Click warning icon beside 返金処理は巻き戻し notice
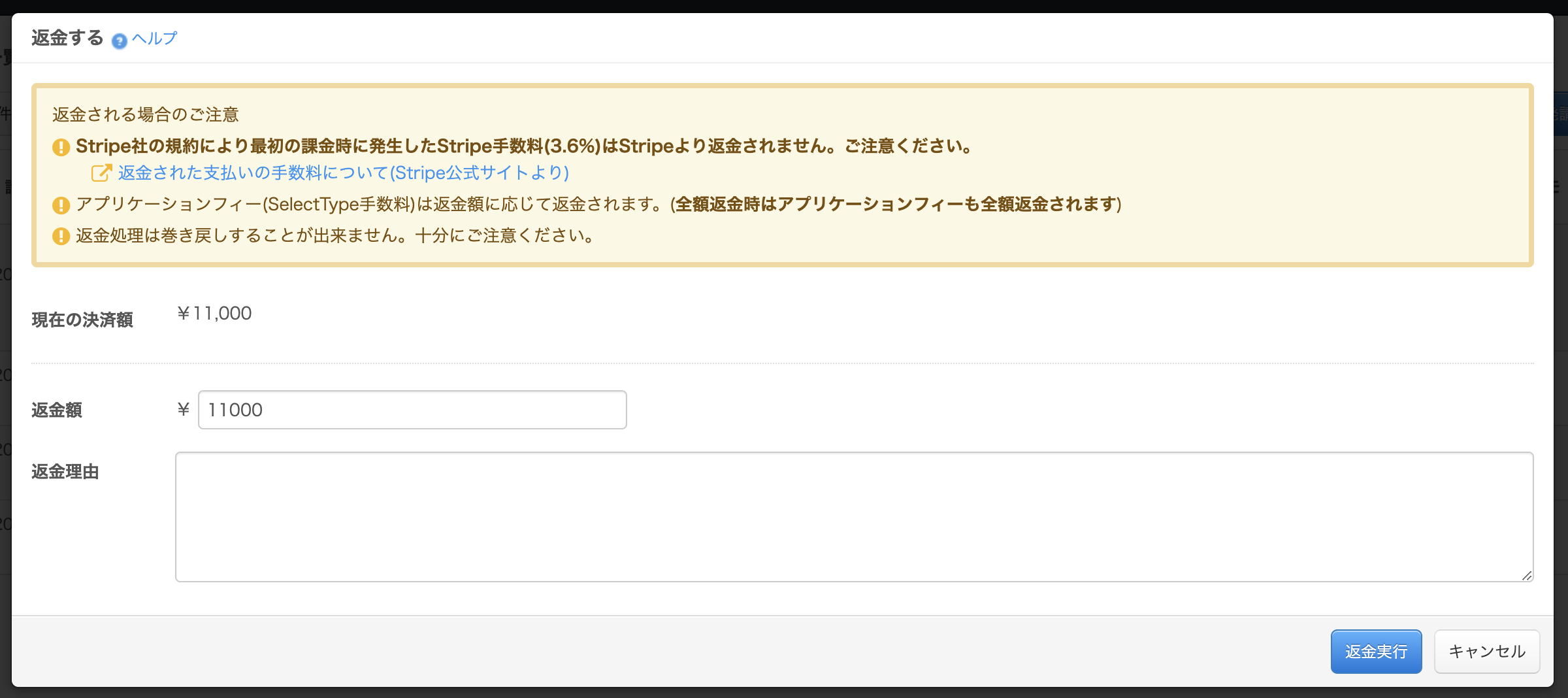The image size is (1568, 698). tap(61, 236)
